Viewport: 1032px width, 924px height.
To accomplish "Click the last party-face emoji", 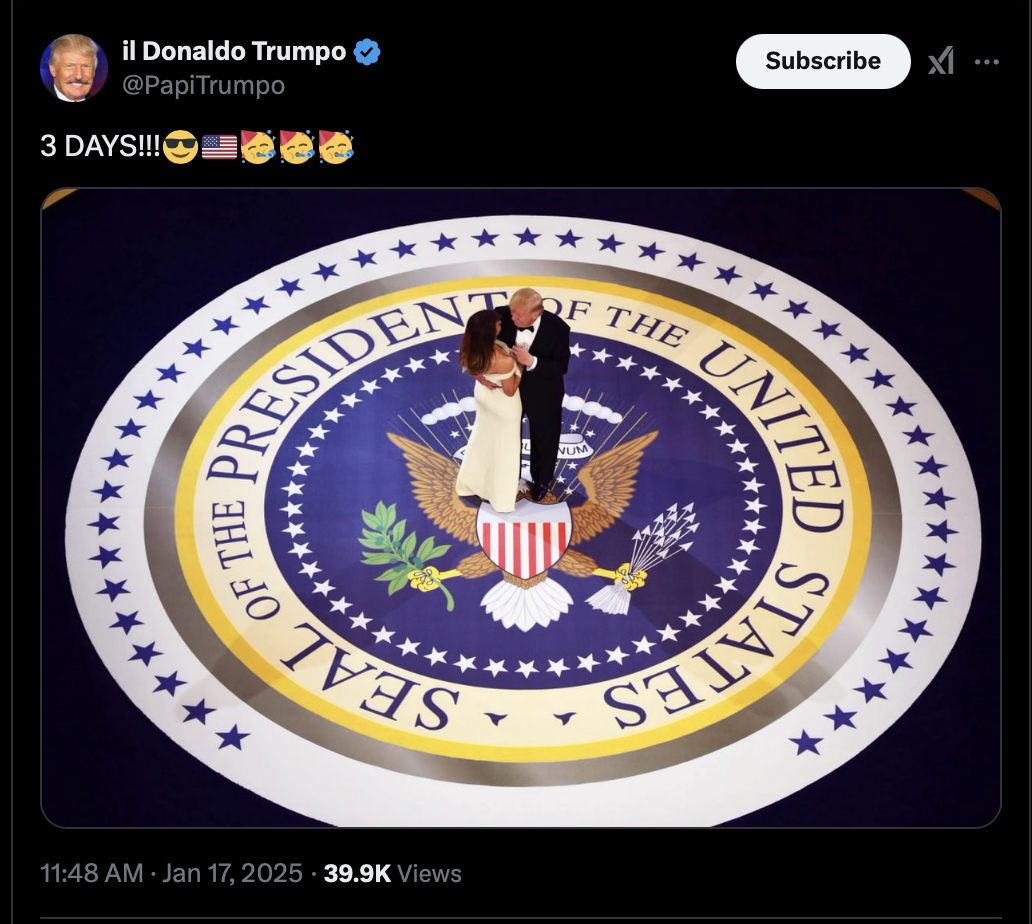I will [336, 146].
